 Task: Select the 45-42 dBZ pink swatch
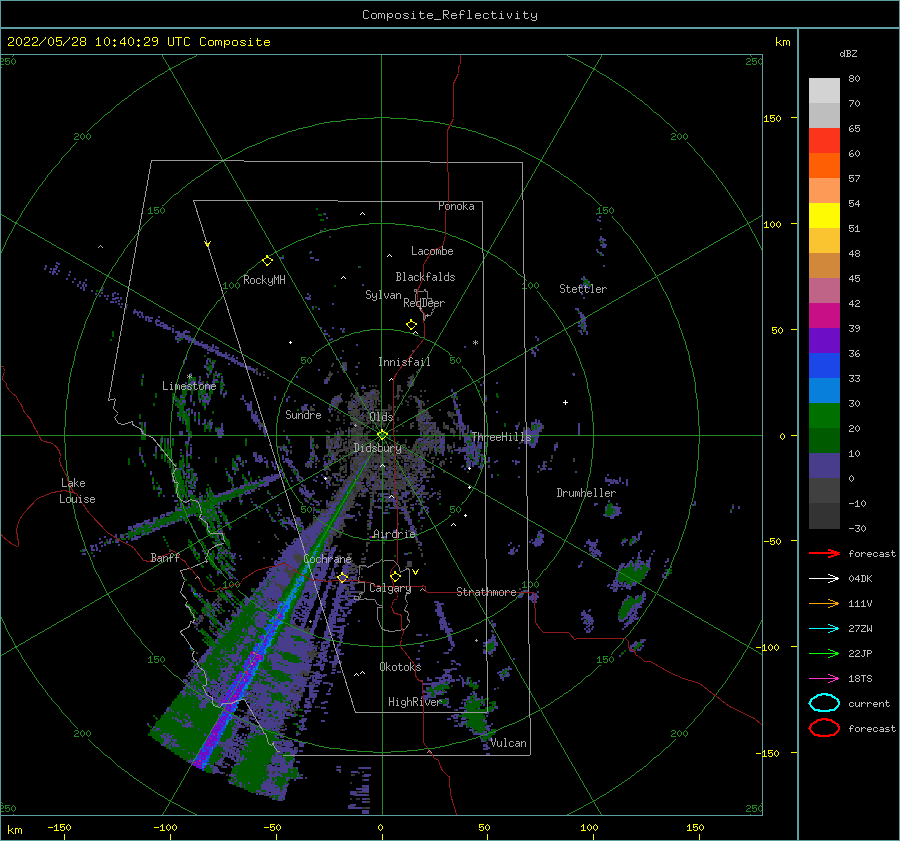click(x=824, y=290)
